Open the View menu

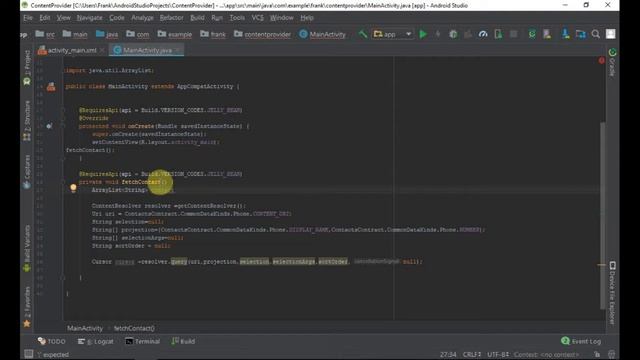pyautogui.click(x=63, y=18)
